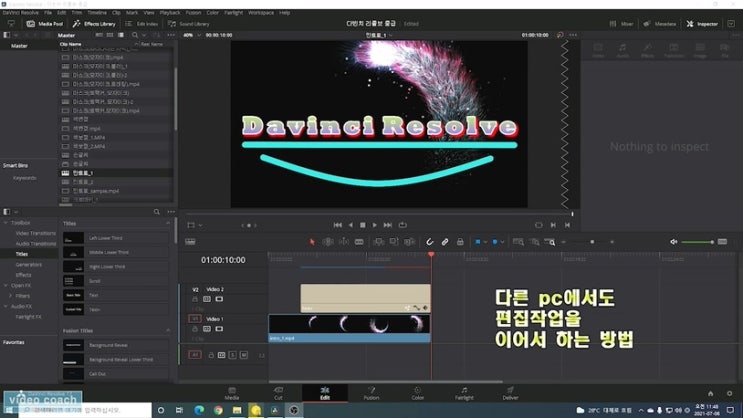Toggle Linked Selection chain icon
The width and height of the screenshot is (743, 418).
[444, 242]
